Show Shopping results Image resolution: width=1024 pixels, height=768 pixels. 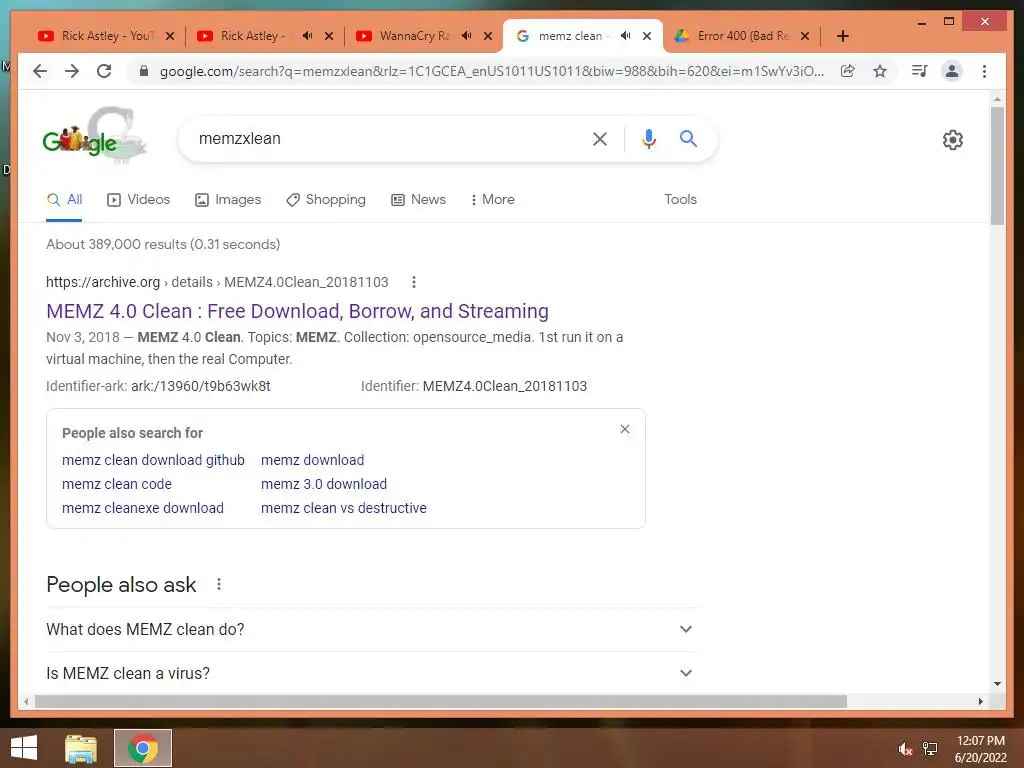point(326,199)
